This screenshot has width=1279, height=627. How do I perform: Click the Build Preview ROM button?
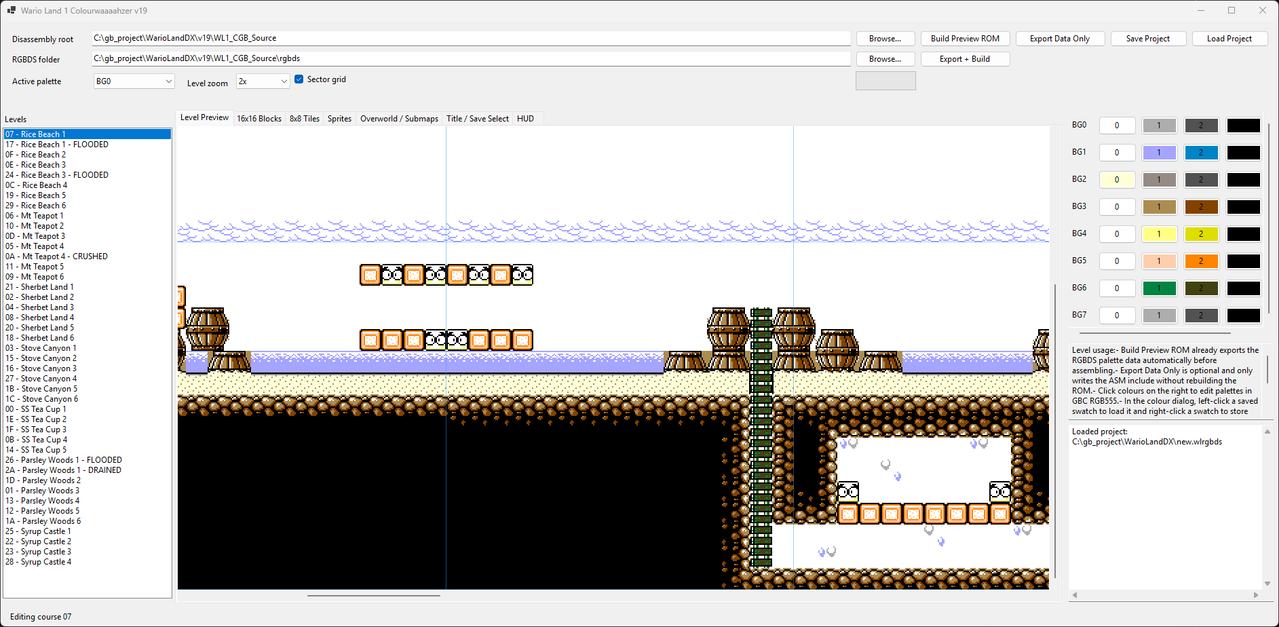pos(964,38)
